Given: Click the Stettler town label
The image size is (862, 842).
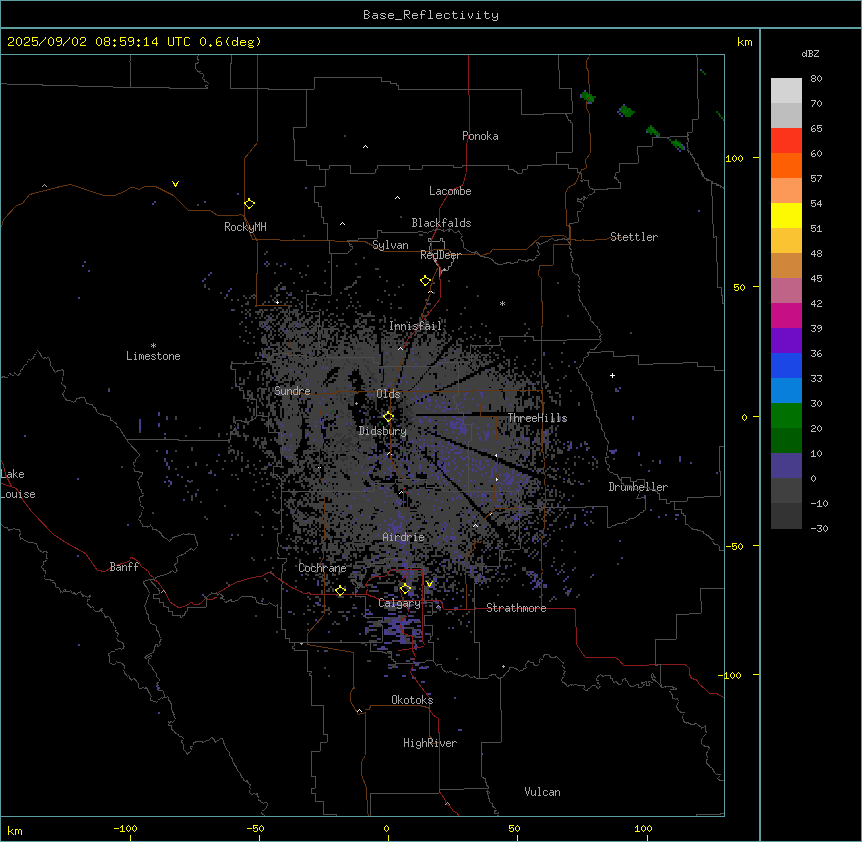Looking at the screenshot, I should [x=634, y=237].
